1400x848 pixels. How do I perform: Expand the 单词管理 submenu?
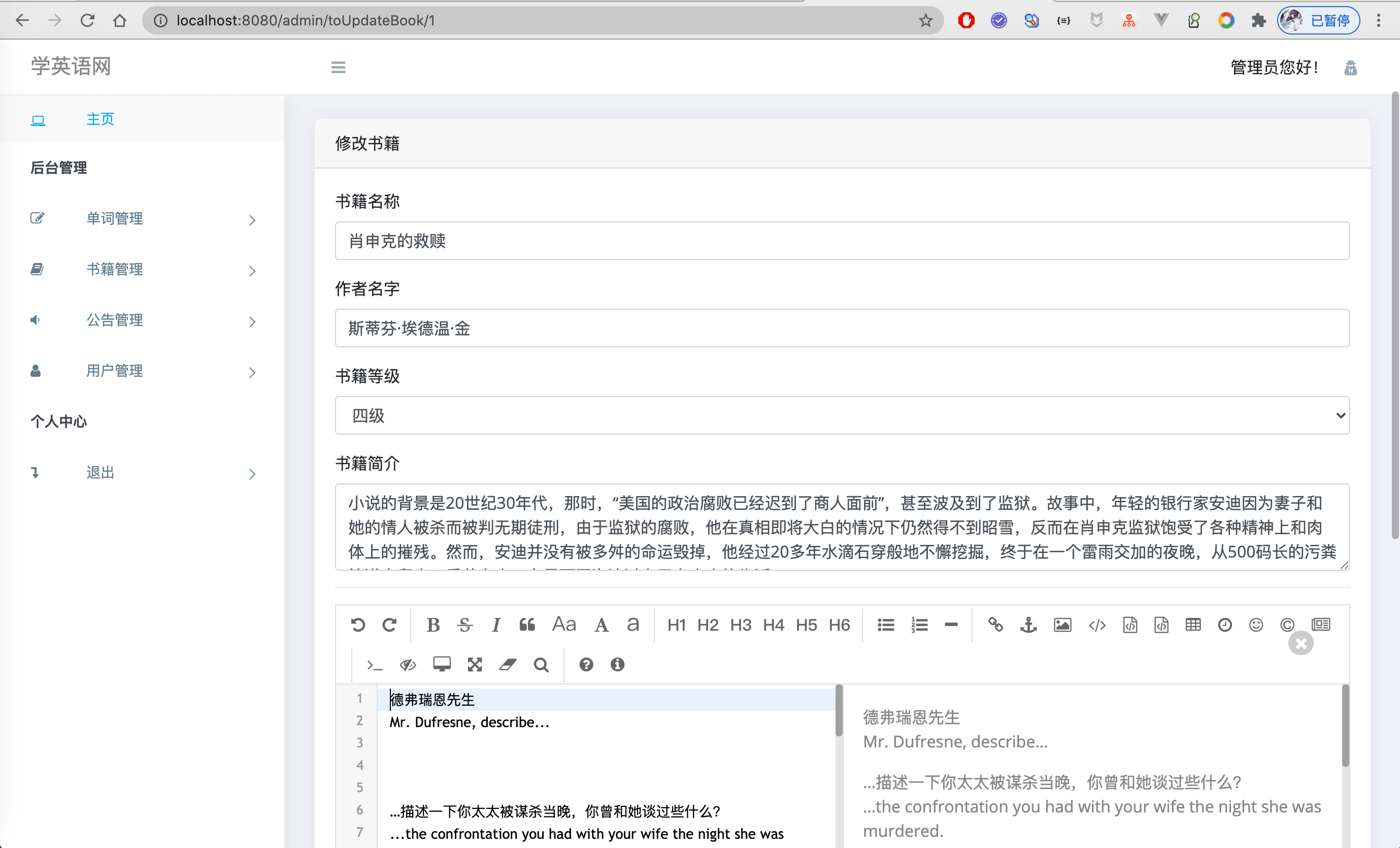pos(114,219)
